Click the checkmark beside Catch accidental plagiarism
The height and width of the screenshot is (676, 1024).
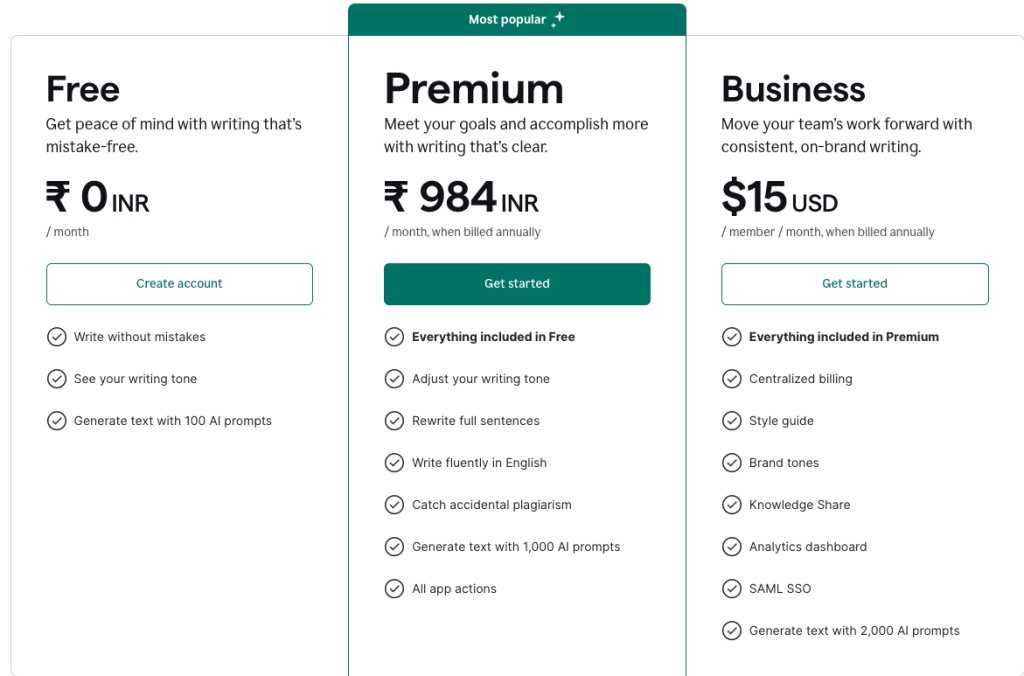(395, 505)
